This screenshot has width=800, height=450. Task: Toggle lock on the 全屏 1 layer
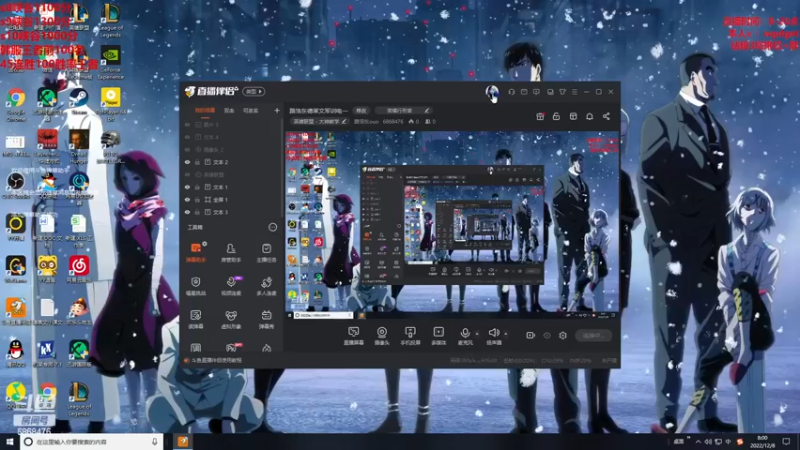pos(197,199)
